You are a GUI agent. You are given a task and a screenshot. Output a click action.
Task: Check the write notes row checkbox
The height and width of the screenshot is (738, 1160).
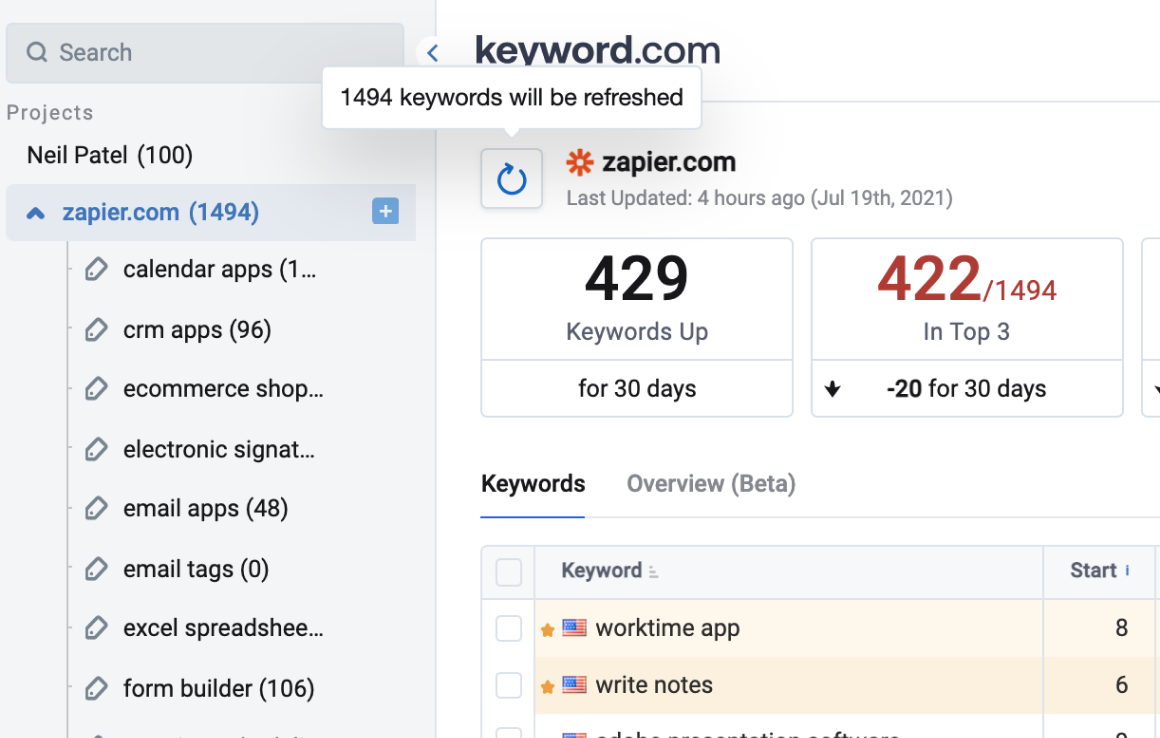[508, 685]
